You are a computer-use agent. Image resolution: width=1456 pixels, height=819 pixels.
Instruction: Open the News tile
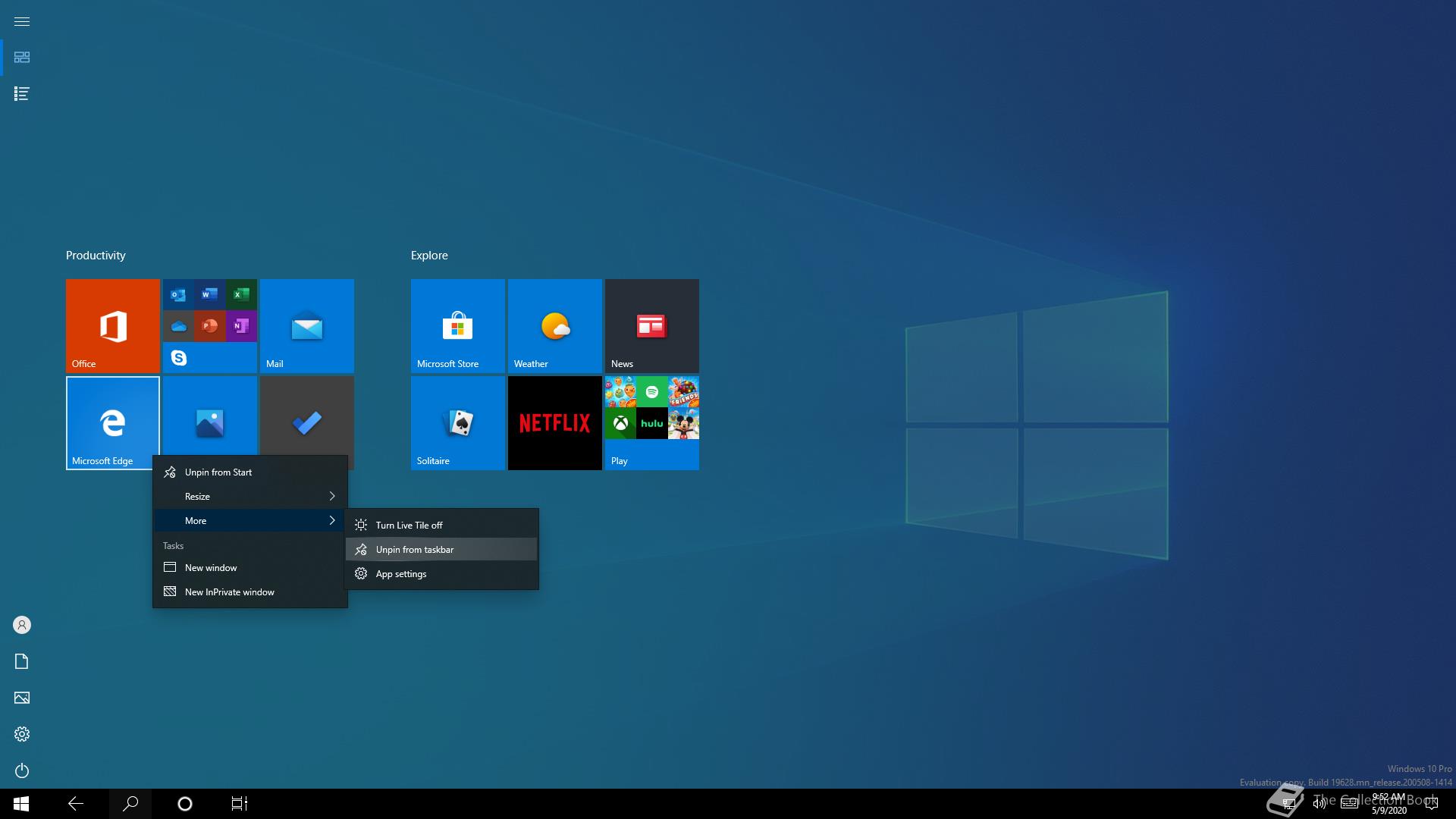pyautogui.click(x=651, y=325)
